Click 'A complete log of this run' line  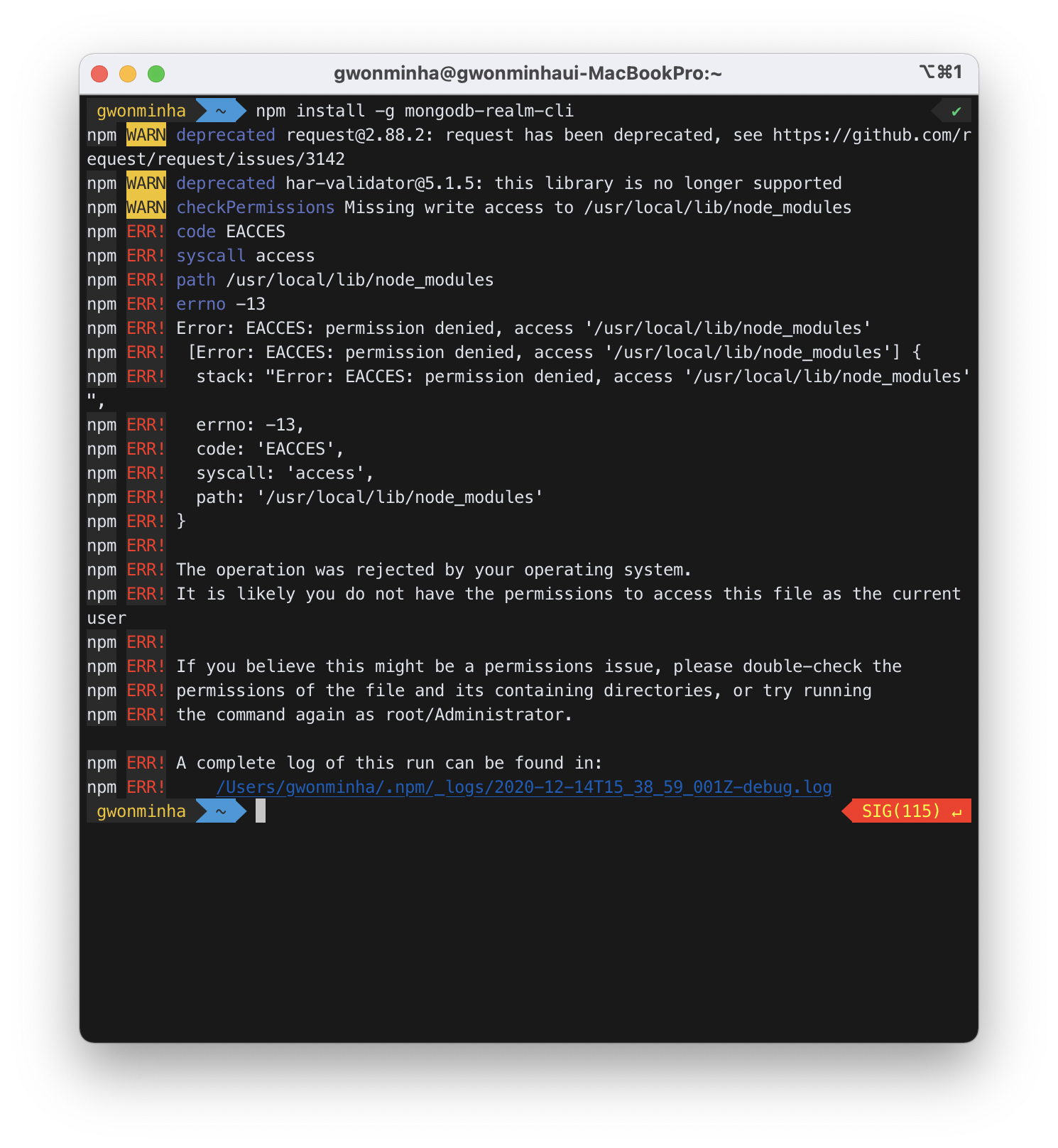[x=389, y=763]
